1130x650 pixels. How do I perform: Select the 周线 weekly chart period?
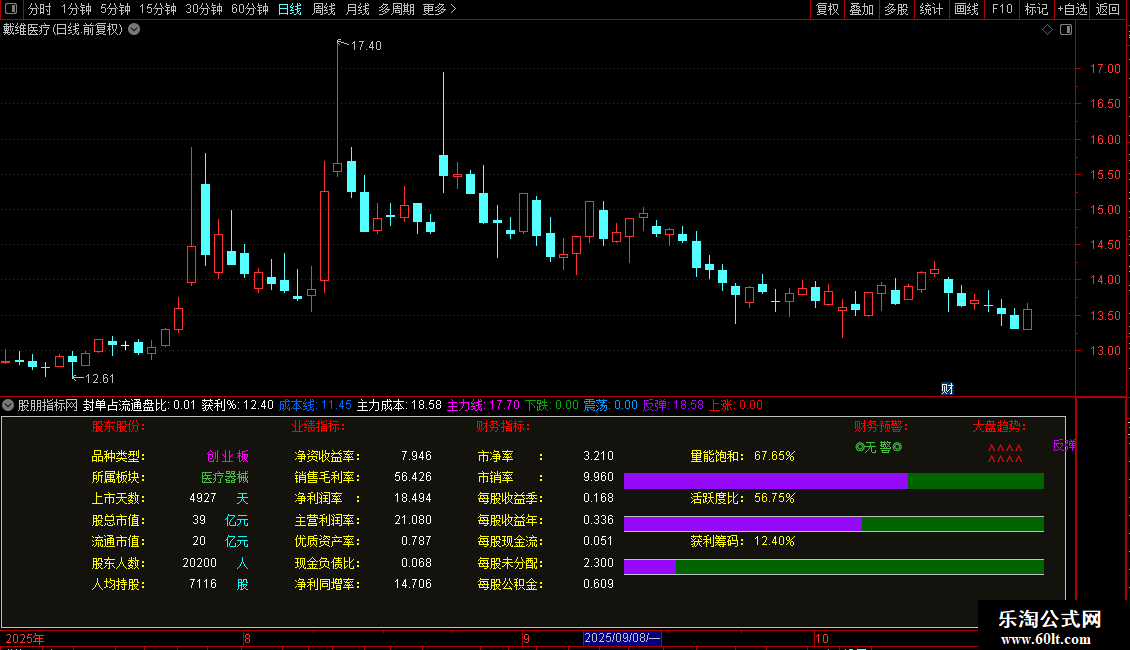[324, 10]
